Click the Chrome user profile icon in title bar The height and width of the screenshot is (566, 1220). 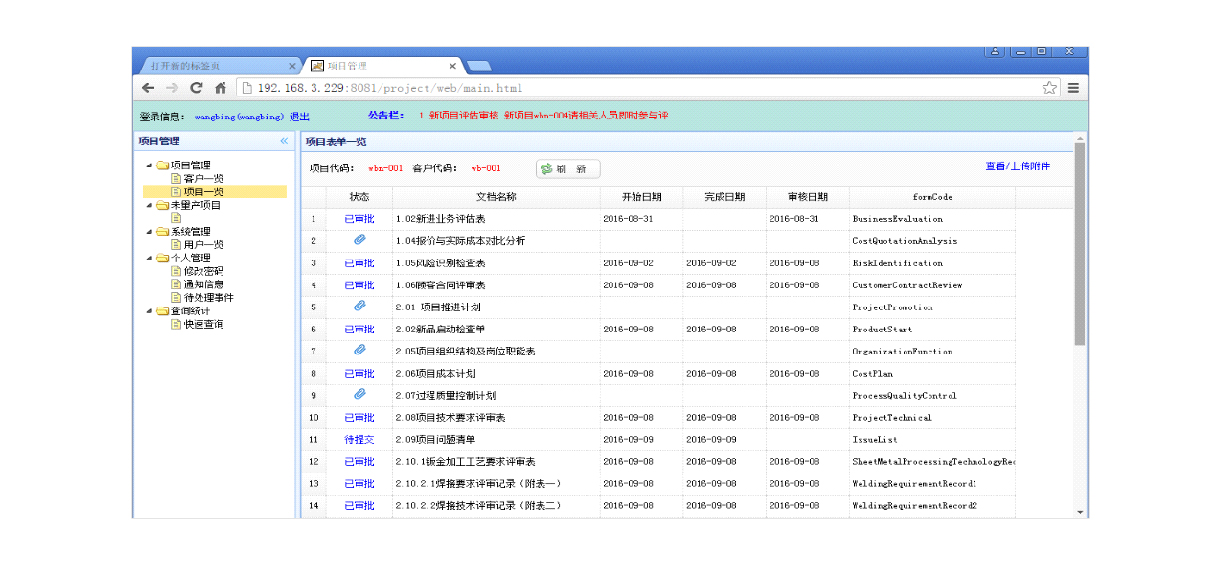pyautogui.click(x=995, y=51)
